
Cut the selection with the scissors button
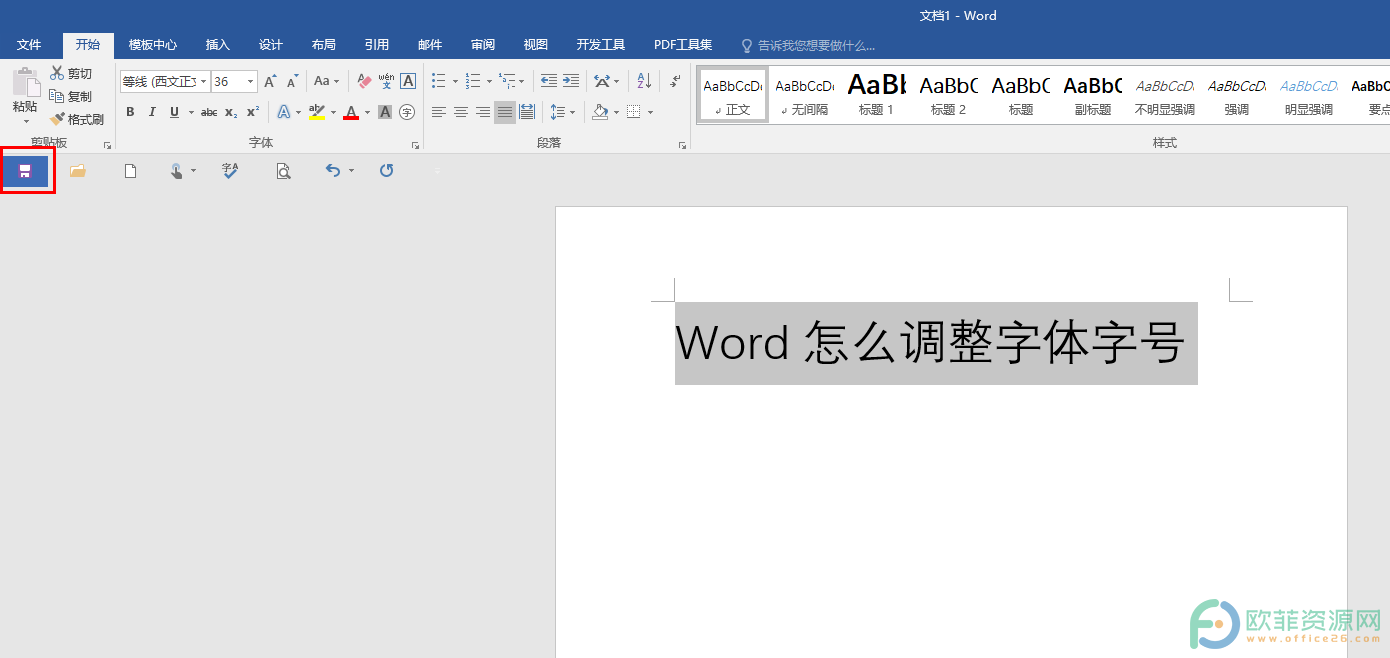70,73
